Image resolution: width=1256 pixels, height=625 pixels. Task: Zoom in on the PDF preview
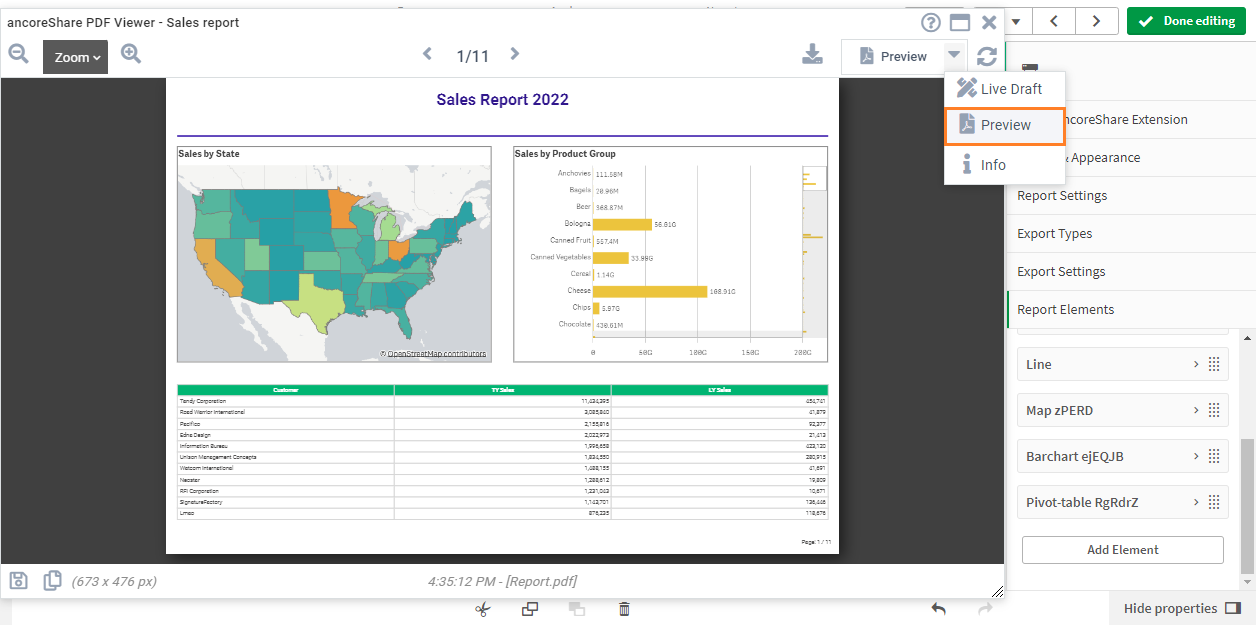(x=131, y=54)
